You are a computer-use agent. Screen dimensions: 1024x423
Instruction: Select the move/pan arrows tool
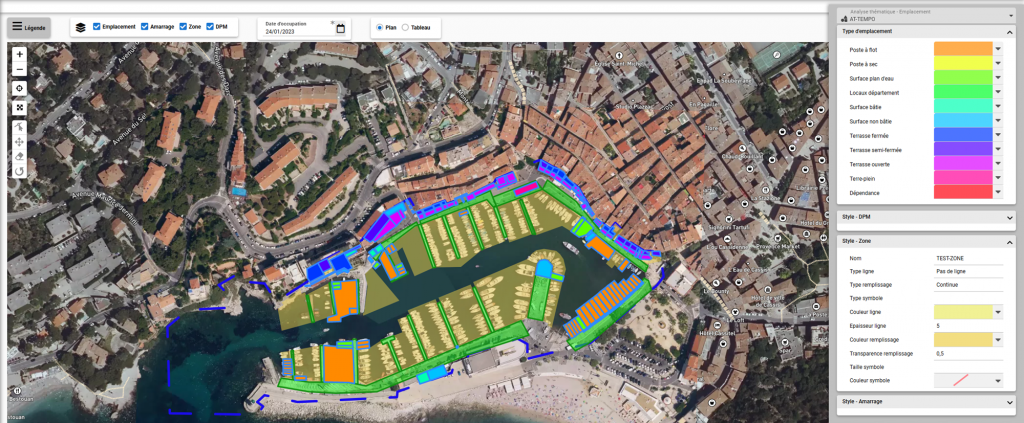(x=20, y=142)
